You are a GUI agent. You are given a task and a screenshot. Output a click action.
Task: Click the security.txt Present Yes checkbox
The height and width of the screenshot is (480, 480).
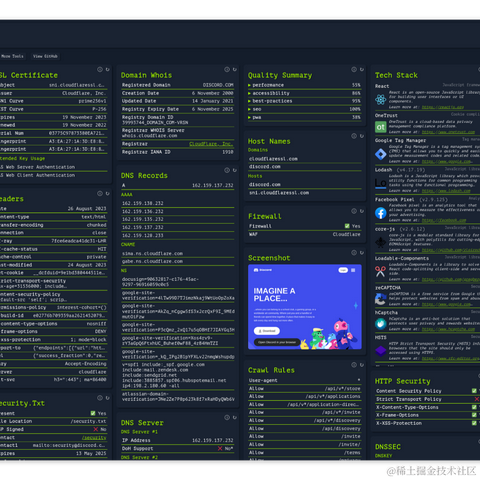click(x=93, y=413)
